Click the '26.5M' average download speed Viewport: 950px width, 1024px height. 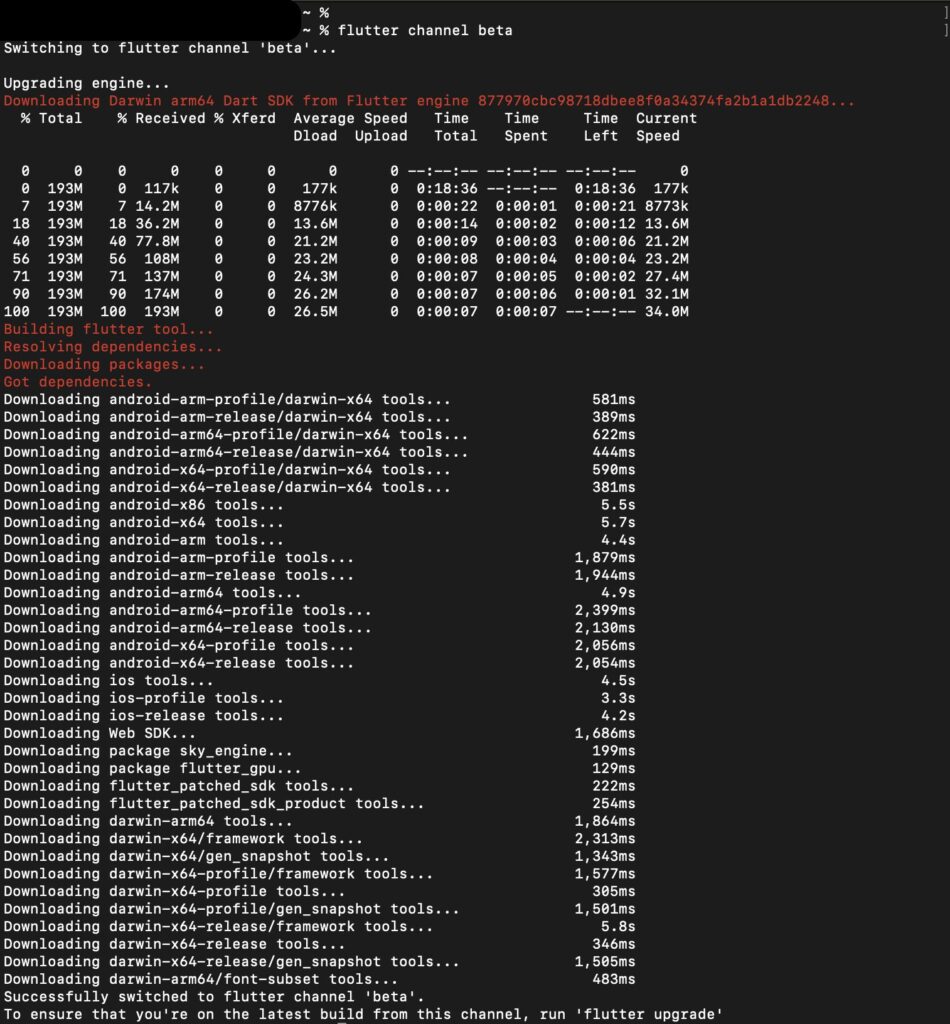[x=315, y=312]
